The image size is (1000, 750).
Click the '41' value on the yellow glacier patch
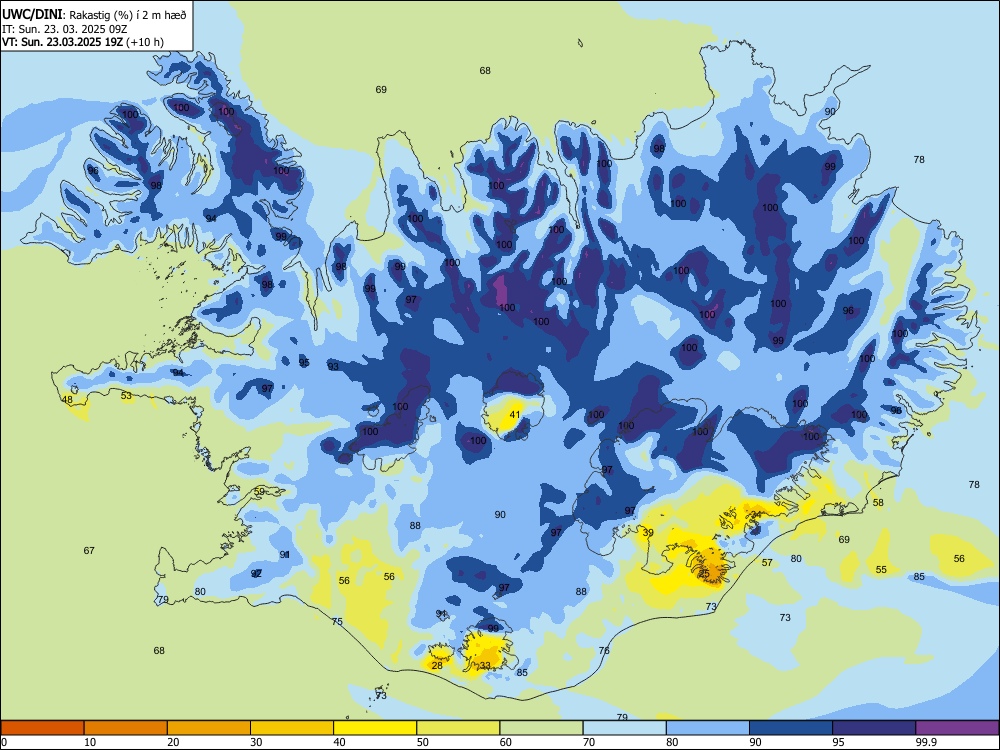click(x=515, y=415)
